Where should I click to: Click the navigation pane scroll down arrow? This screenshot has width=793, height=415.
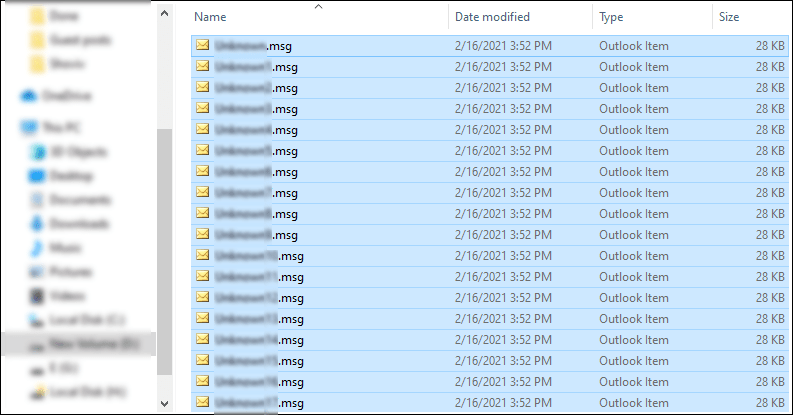coord(164,403)
